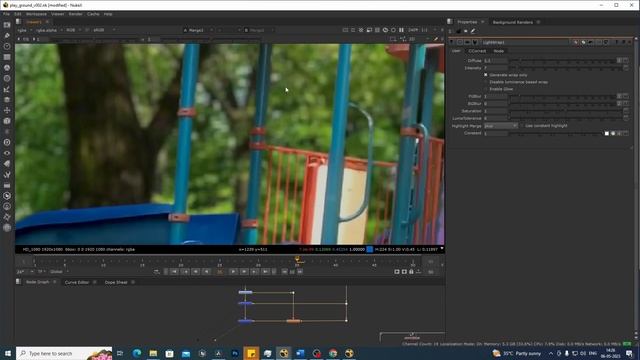Adjust the Diffuse slider
This screenshot has width=640, height=360.
562,61
